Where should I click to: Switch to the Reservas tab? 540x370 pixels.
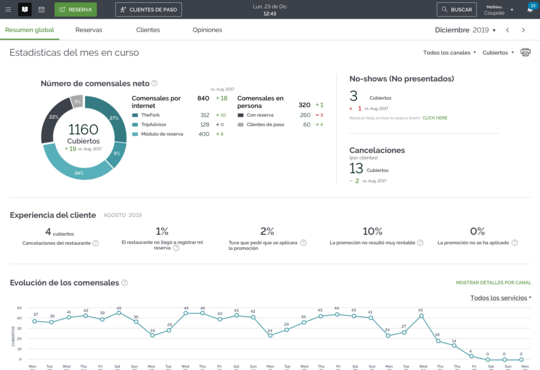89,30
